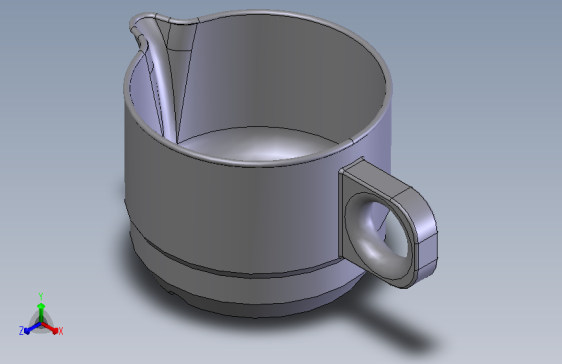Select the inner bottom surface of the cup
Image resolution: width=562 pixels, height=364 pixels.
point(259,145)
